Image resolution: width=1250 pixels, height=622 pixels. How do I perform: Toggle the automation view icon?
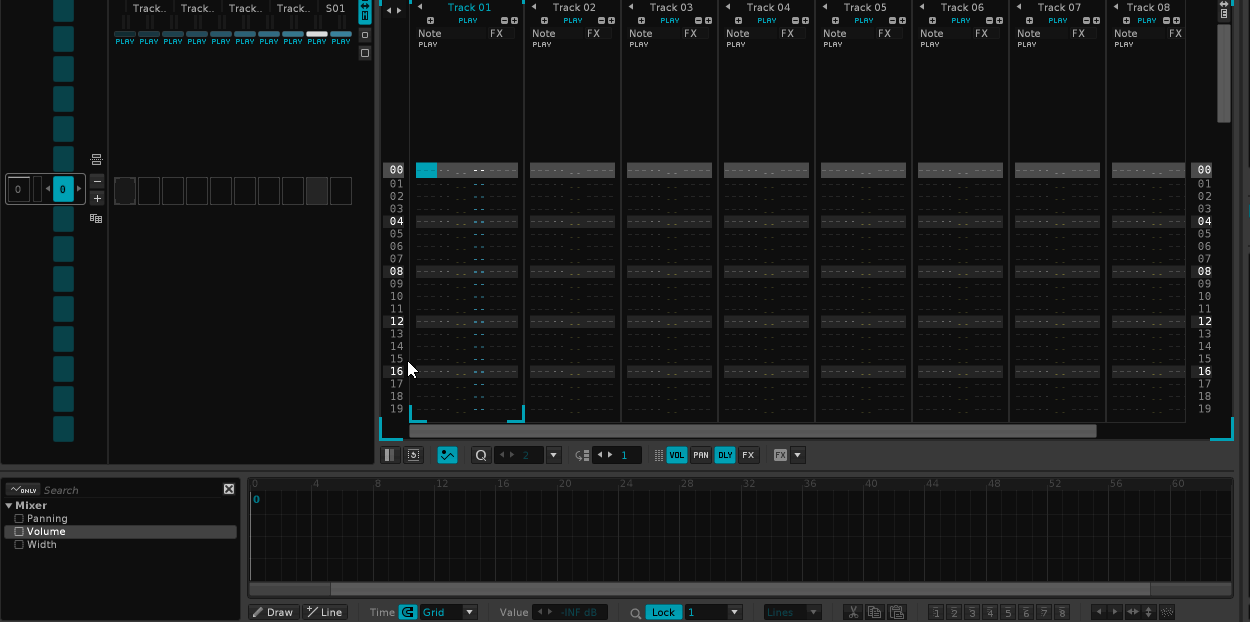tap(447, 455)
